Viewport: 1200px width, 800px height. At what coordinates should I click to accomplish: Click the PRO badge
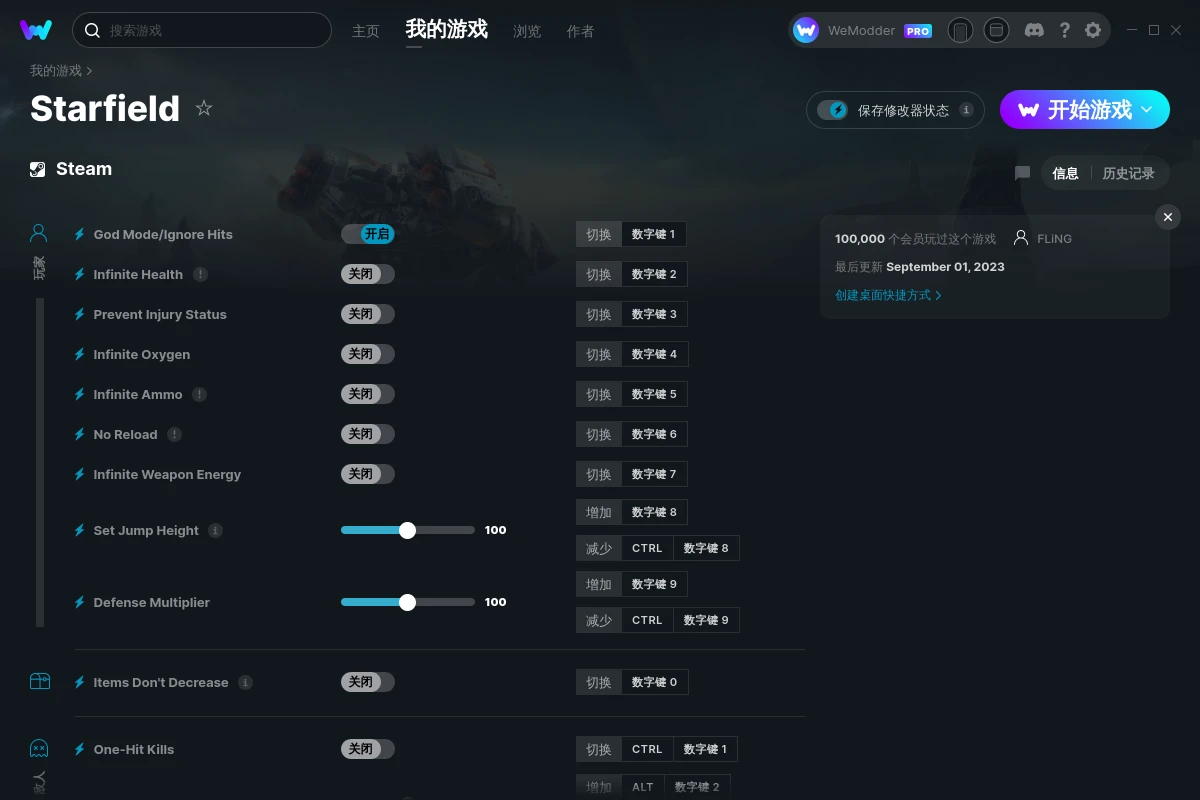click(x=918, y=31)
